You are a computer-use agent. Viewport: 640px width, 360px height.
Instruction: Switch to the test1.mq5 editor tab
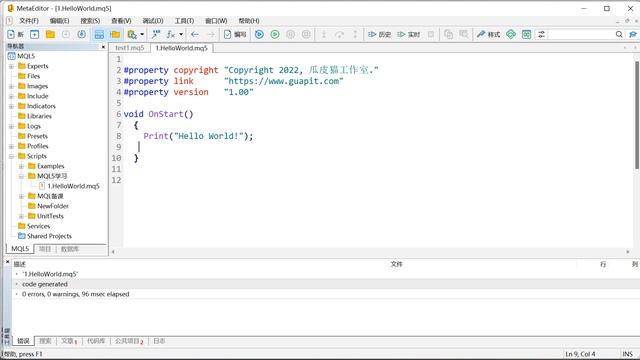130,48
